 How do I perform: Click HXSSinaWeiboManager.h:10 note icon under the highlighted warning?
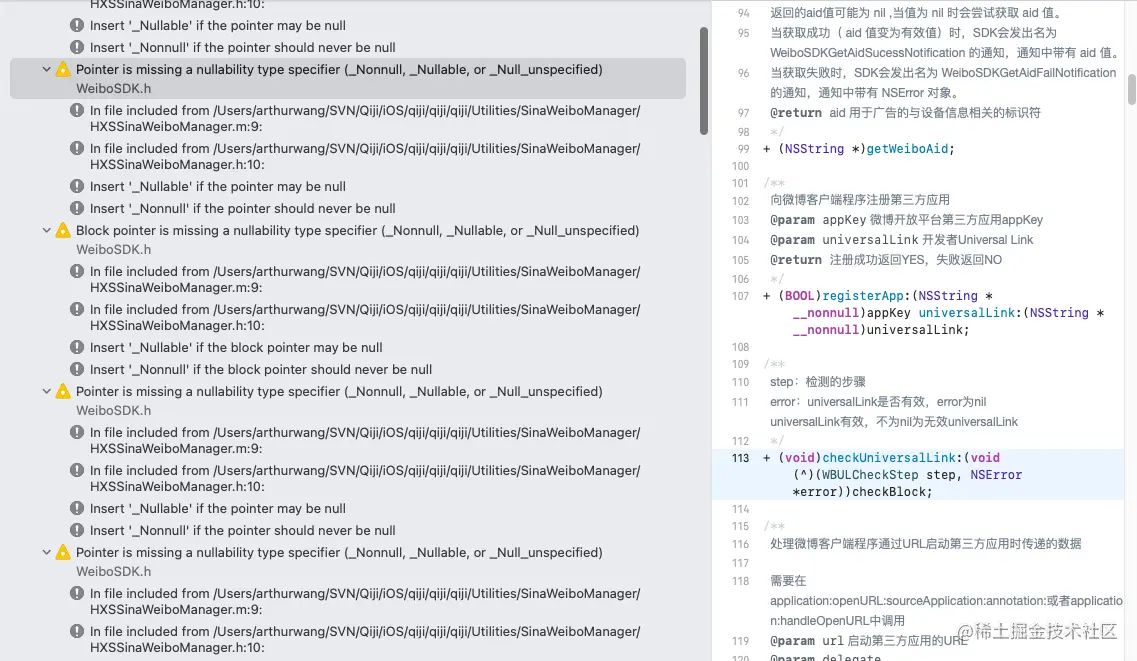tap(77, 148)
